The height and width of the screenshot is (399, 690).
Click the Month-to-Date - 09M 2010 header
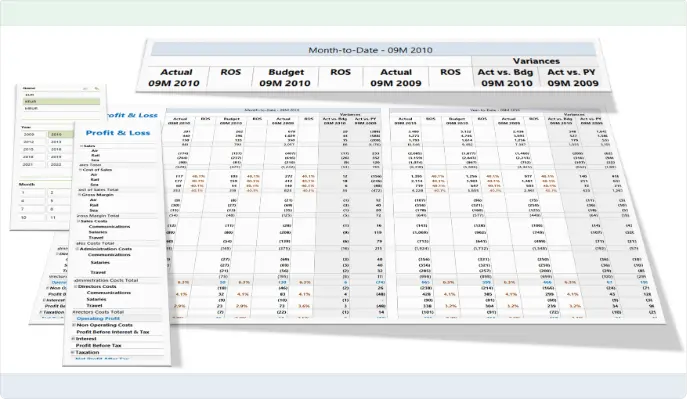coord(370,50)
